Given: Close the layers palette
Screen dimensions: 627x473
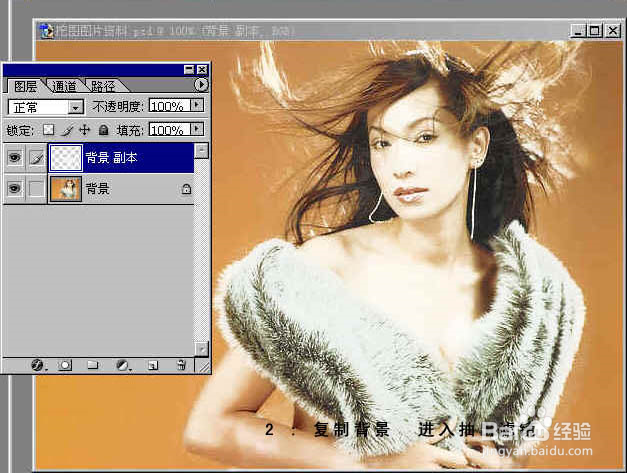Looking at the screenshot, I should pos(202,70).
